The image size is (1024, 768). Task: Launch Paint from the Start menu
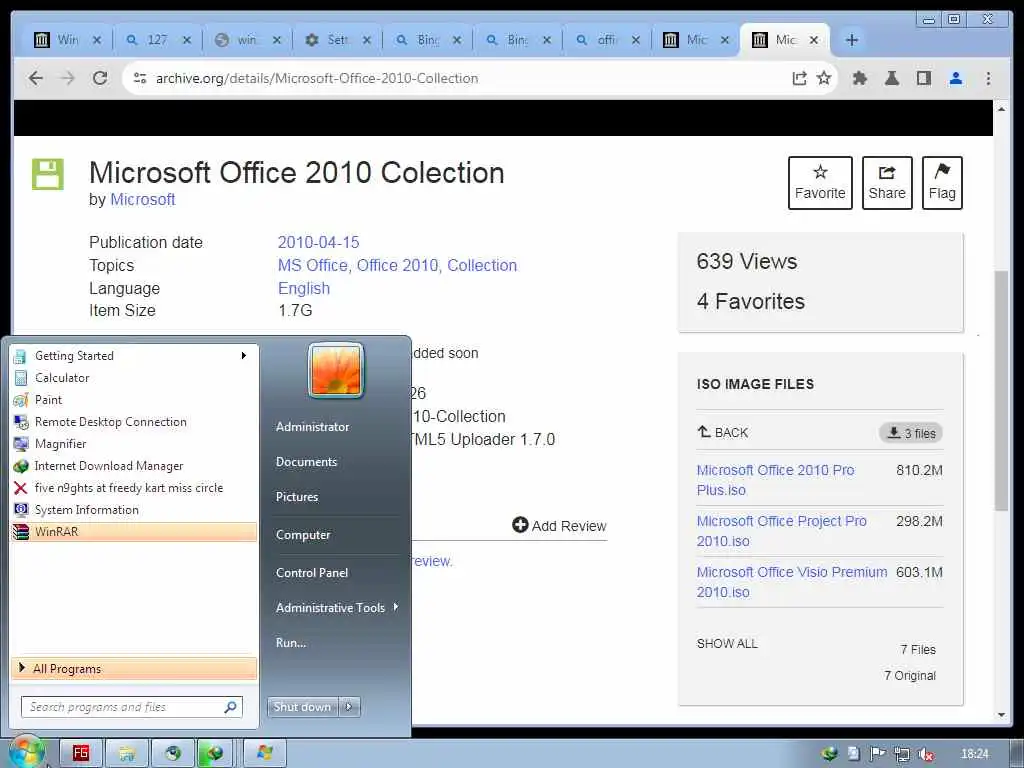(x=134, y=400)
